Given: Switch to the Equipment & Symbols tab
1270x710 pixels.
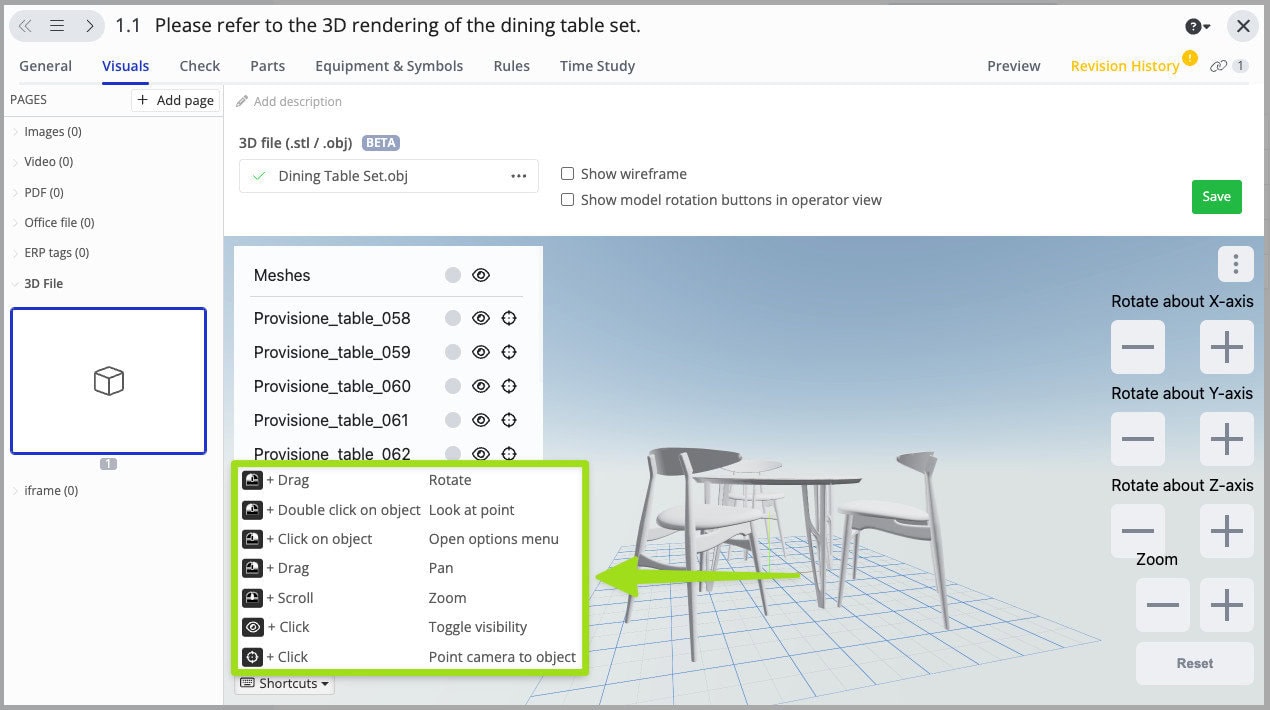Looking at the screenshot, I should (x=388, y=65).
